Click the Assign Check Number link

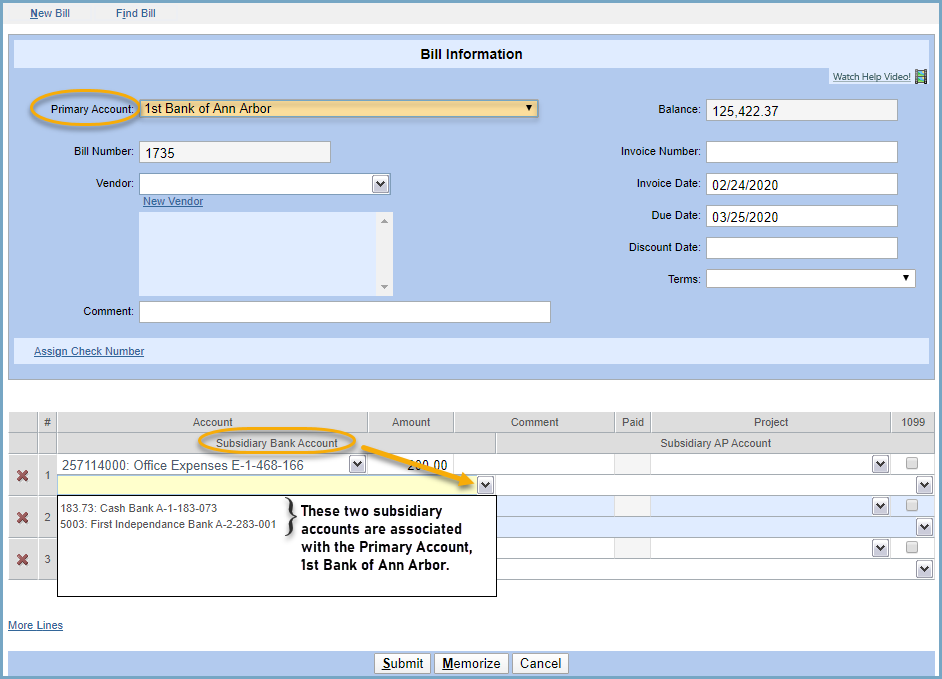click(89, 352)
